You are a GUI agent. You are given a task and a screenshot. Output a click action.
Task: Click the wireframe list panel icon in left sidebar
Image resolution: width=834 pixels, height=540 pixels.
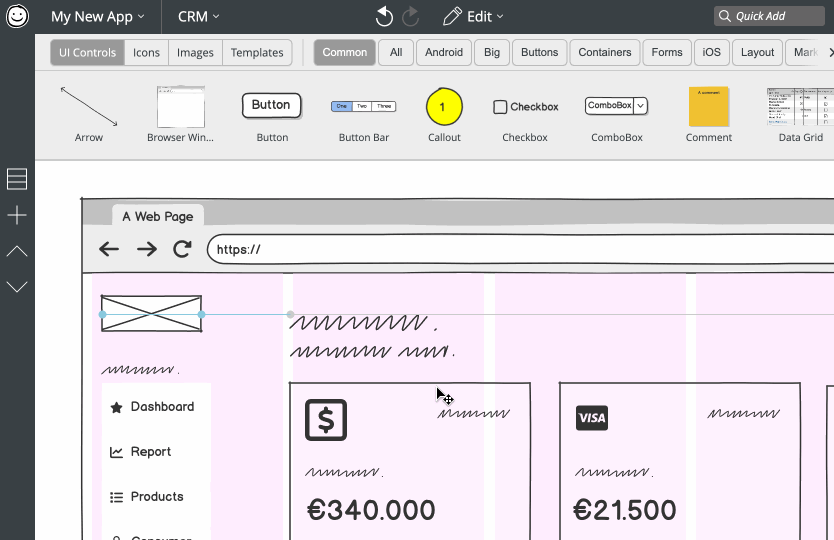[x=17, y=179]
